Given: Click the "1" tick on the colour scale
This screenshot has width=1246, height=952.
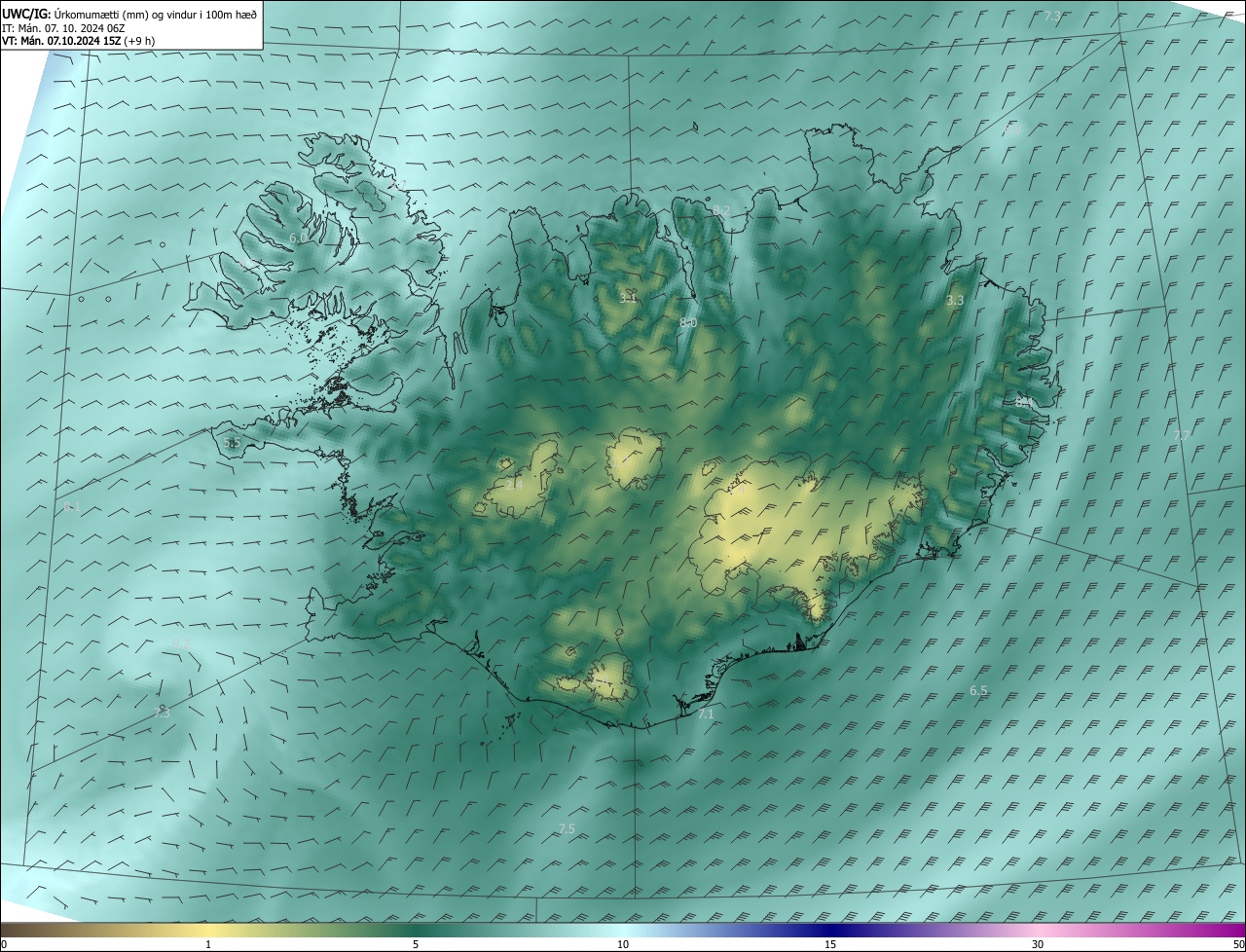Looking at the screenshot, I should (208, 945).
